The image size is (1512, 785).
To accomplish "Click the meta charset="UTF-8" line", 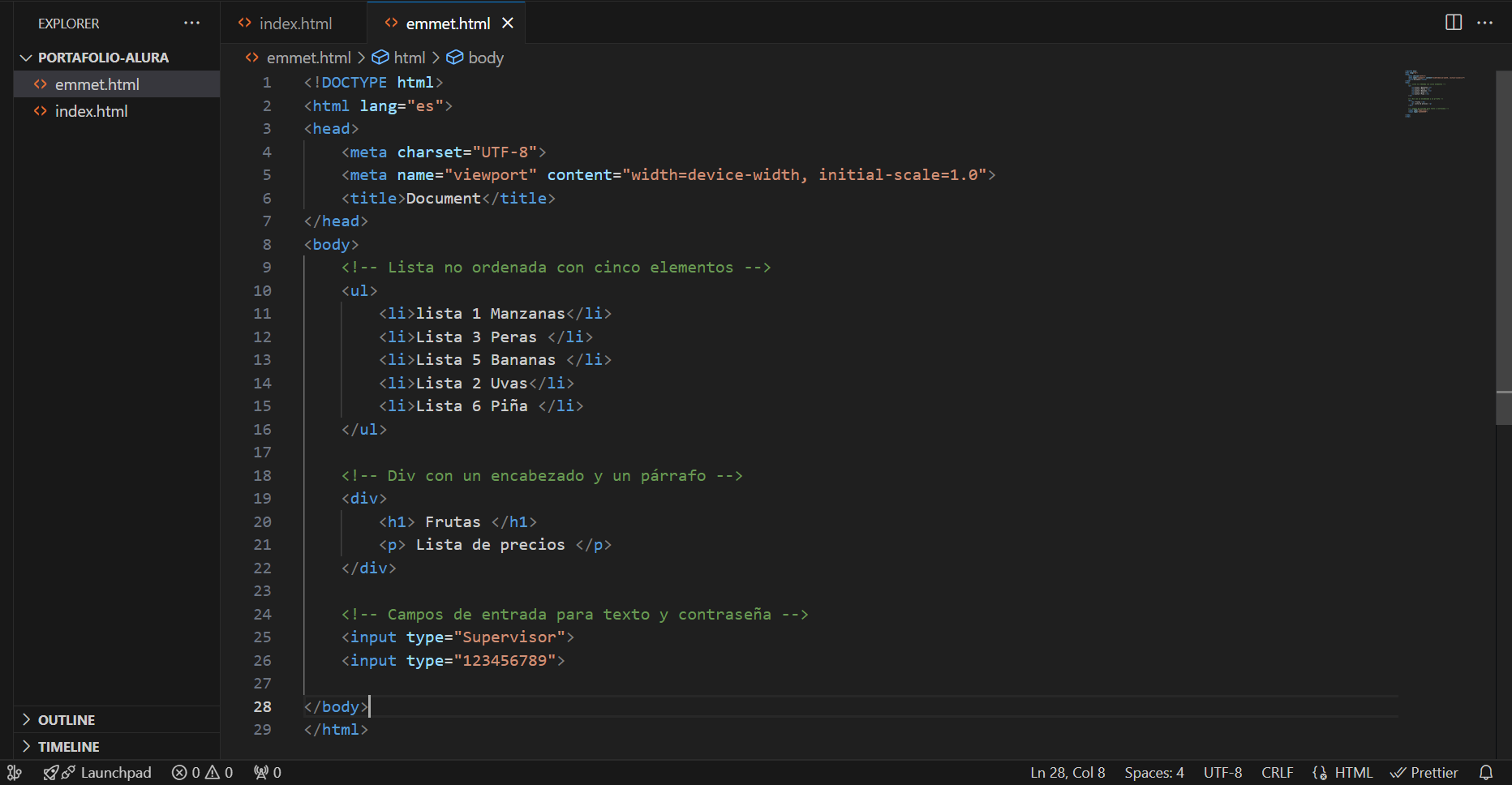I will tap(444, 152).
